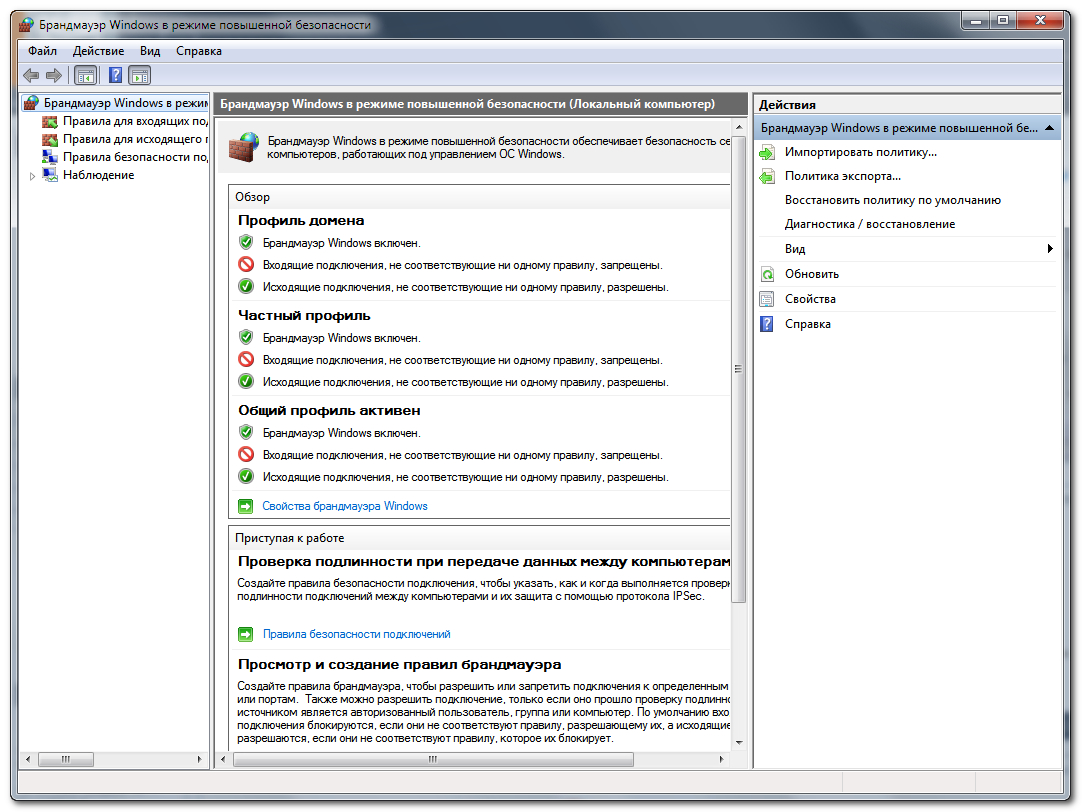
Task: Select Правила для входящих подключений tree item
Action: click(135, 121)
